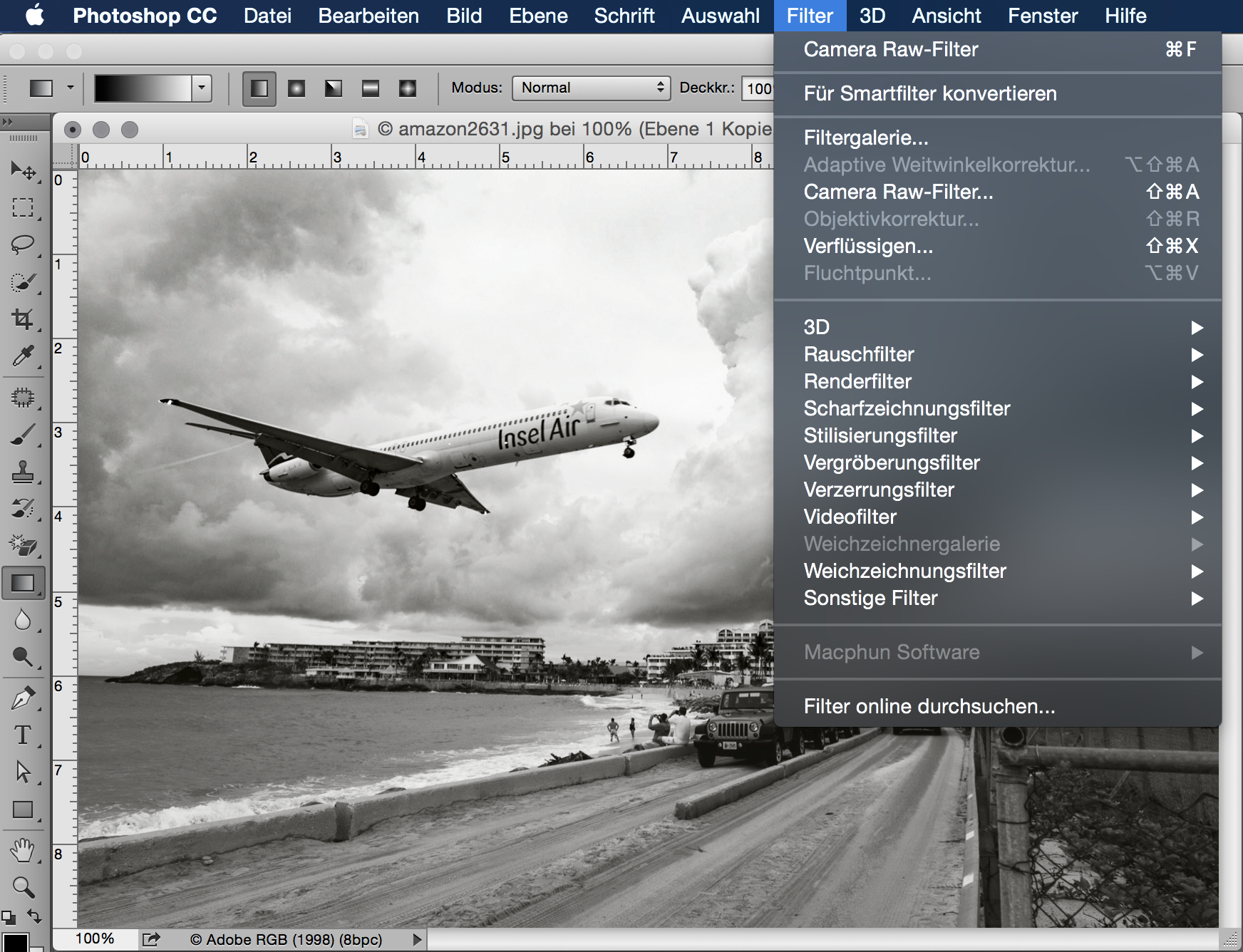Click the Deckkr. opacity input field
Screen dimensions: 1243x952
pyautogui.click(x=758, y=88)
